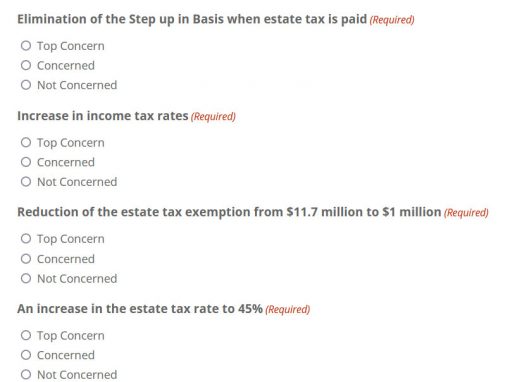Select Top Concern for income tax rates increase
Viewport: 510px width, 382px height.
click(26, 142)
